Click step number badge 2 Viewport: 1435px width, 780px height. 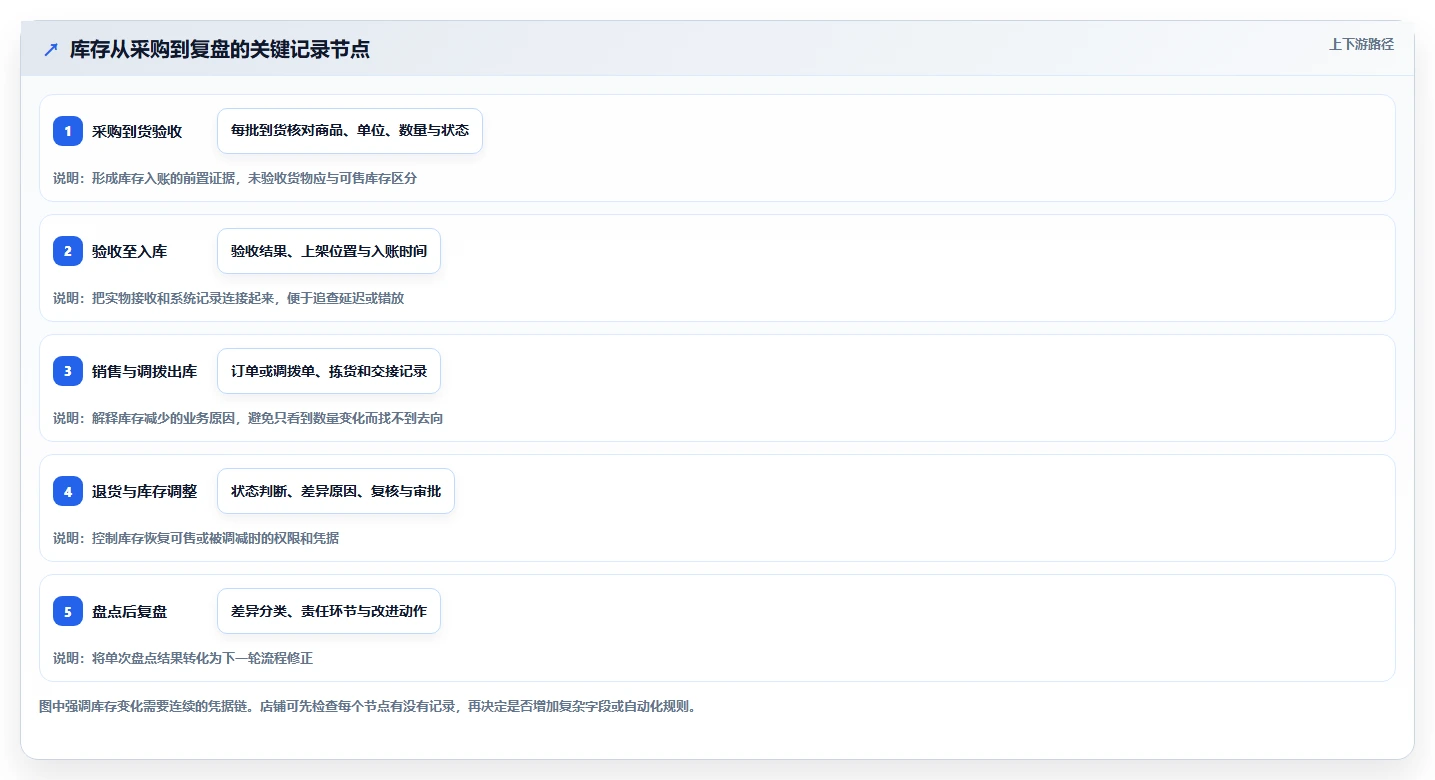pos(68,251)
